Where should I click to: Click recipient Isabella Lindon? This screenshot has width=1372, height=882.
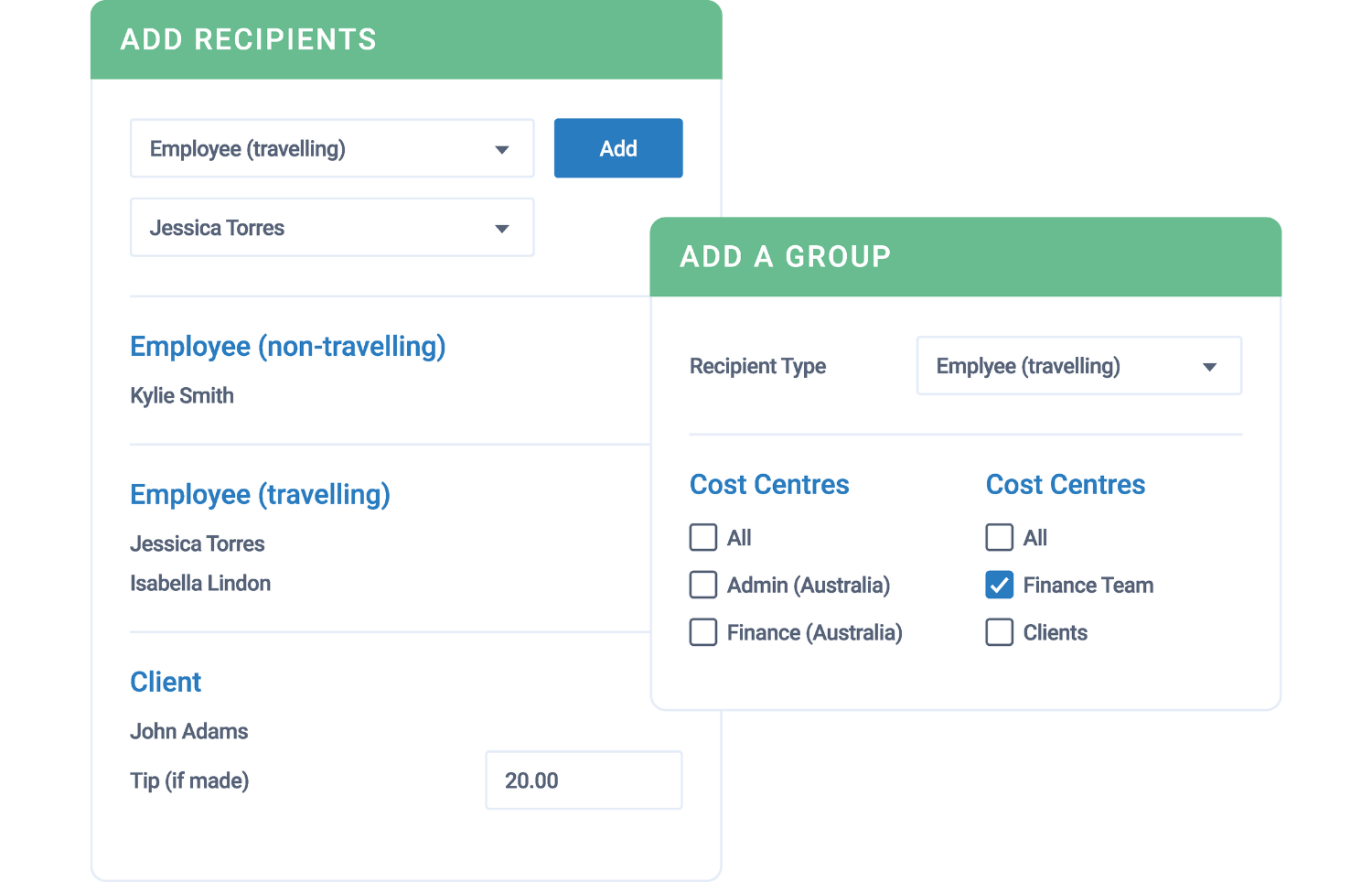200,583
